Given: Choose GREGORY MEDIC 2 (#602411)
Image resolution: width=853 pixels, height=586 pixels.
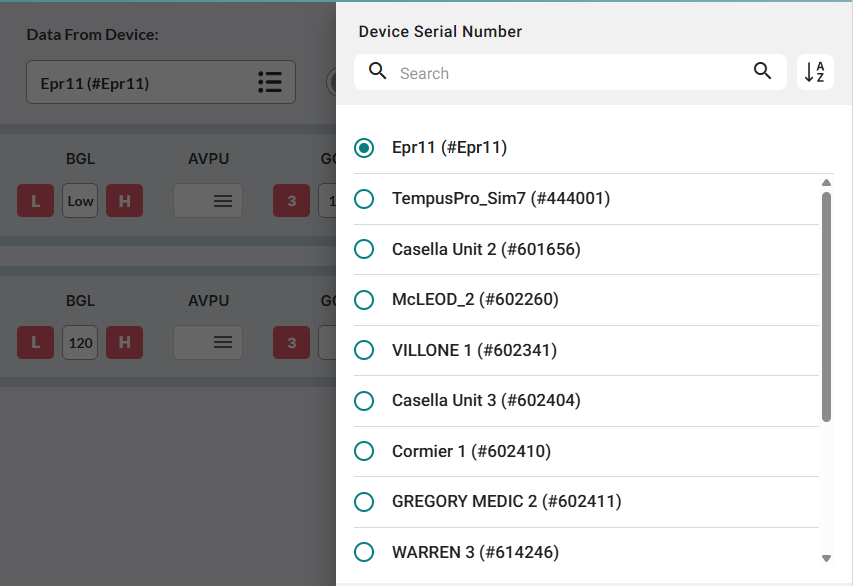Looking at the screenshot, I should tap(365, 502).
